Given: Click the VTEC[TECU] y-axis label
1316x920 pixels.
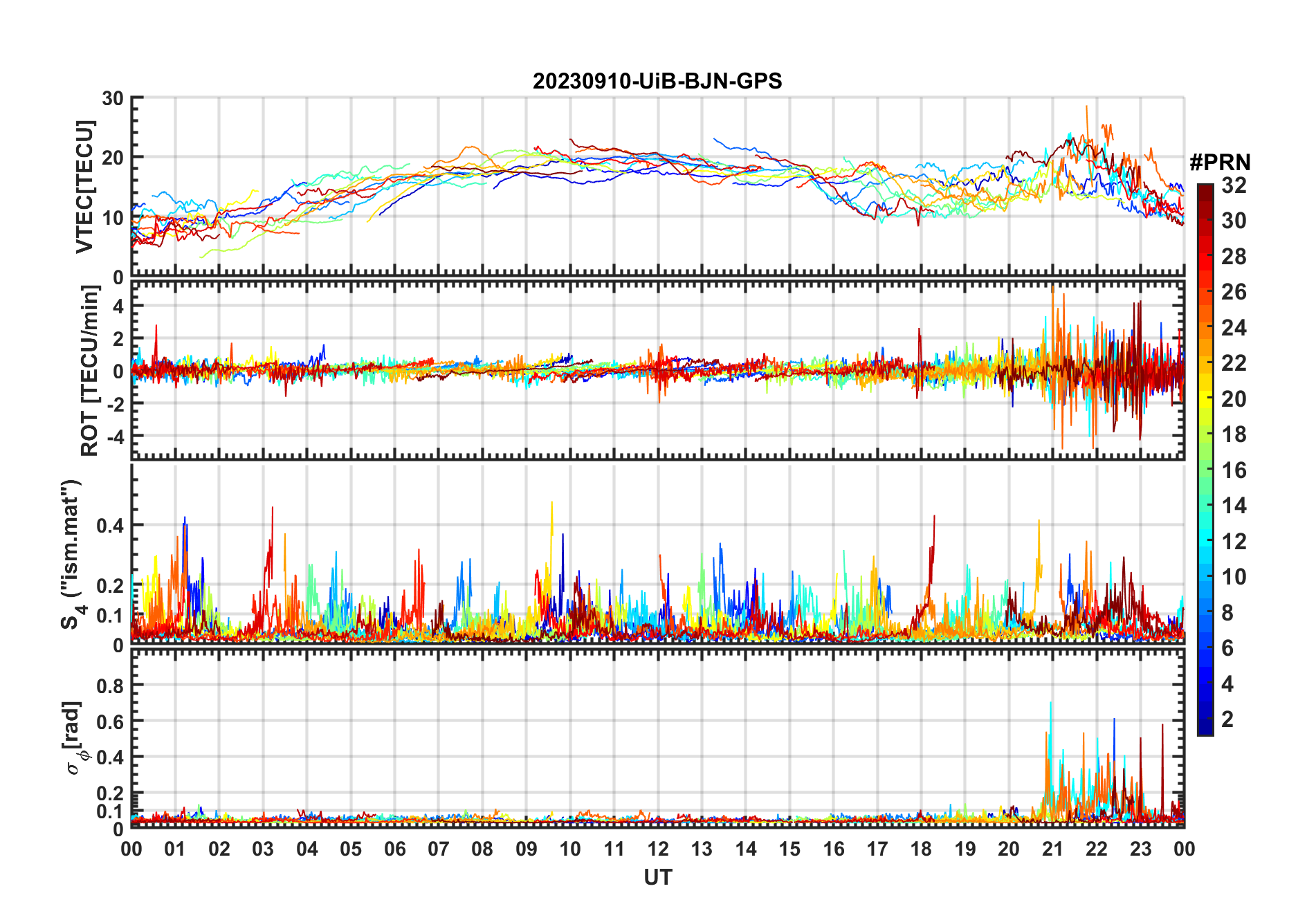Looking at the screenshot, I should click(x=84, y=187).
